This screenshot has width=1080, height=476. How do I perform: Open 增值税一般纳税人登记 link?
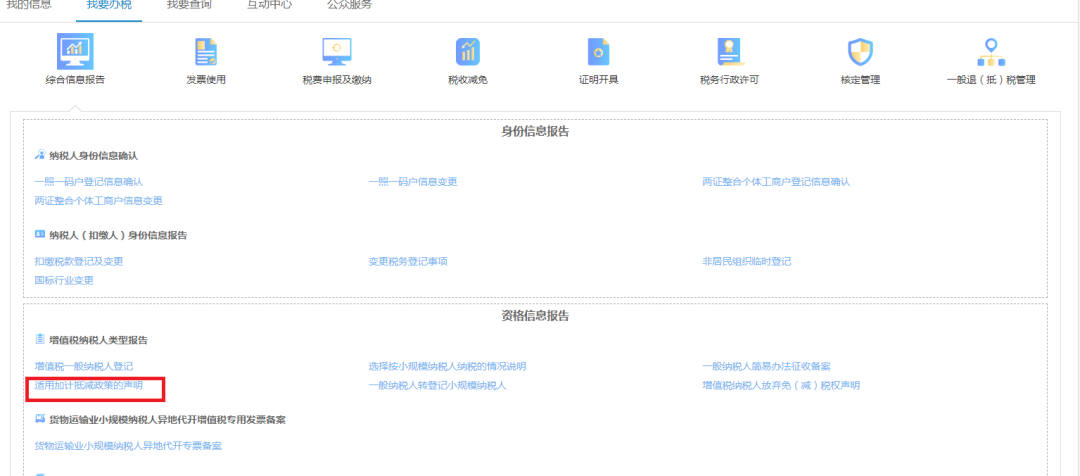83,366
